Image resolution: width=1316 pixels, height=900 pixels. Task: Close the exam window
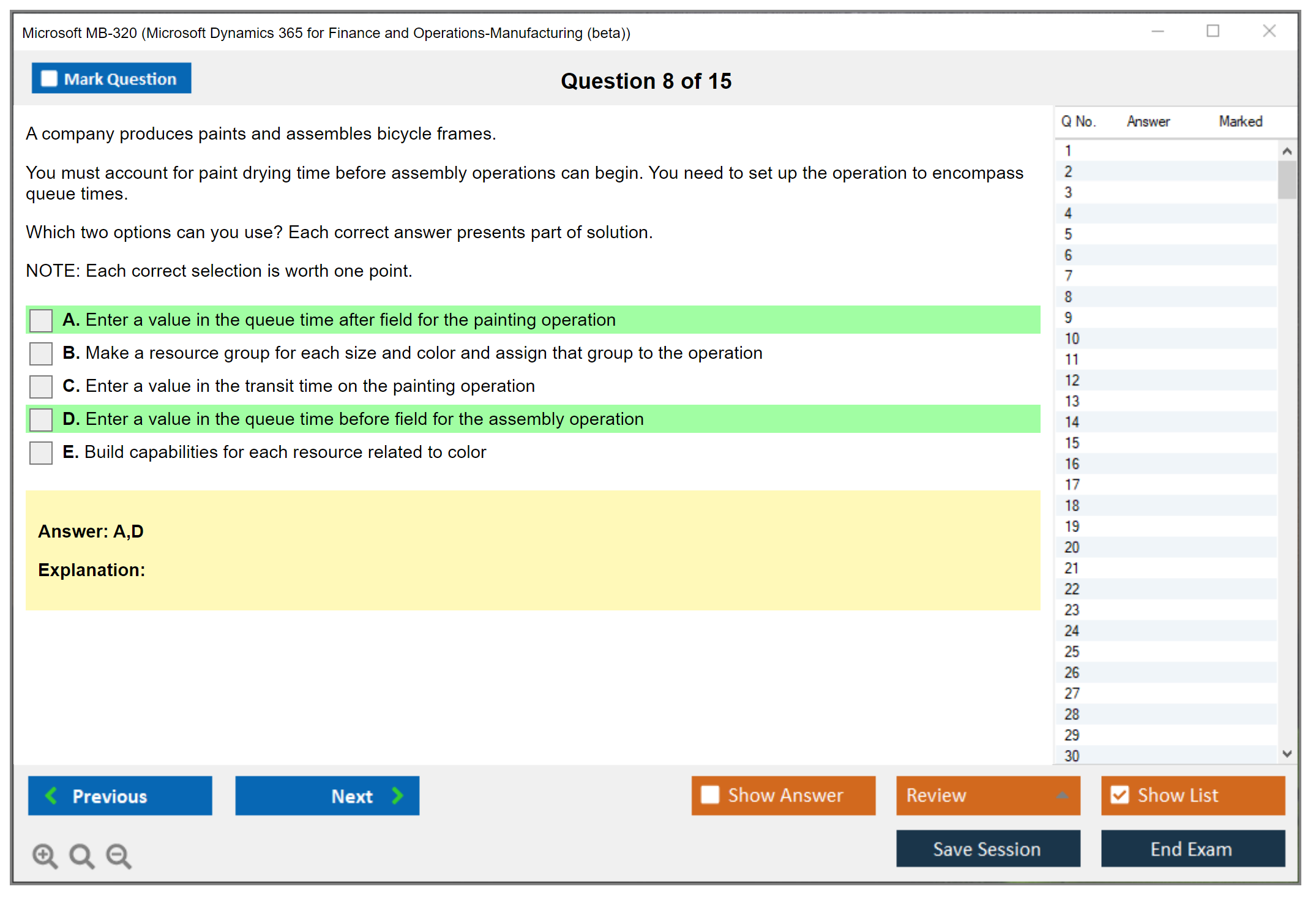pos(1269,31)
